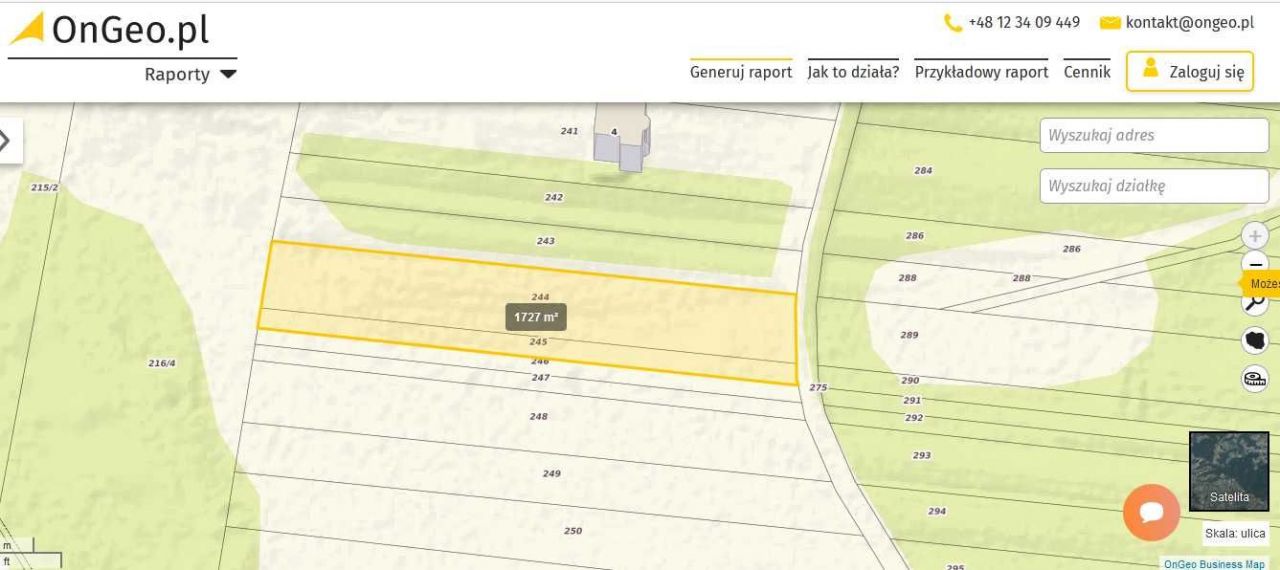This screenshot has width=1280, height=570.
Task: Select parcel 248 on the map
Action: click(x=538, y=416)
